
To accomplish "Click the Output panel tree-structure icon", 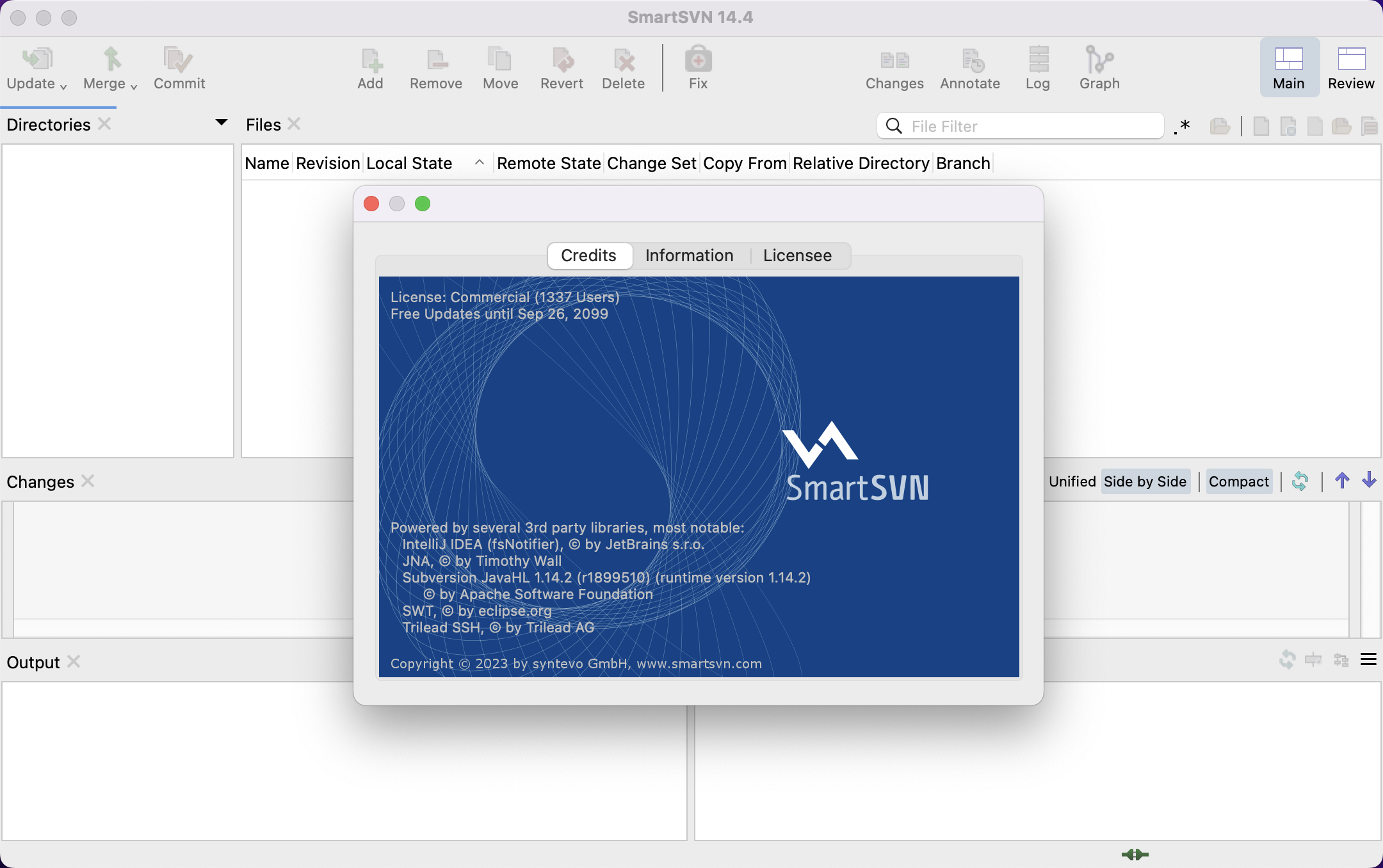I will click(x=1341, y=659).
